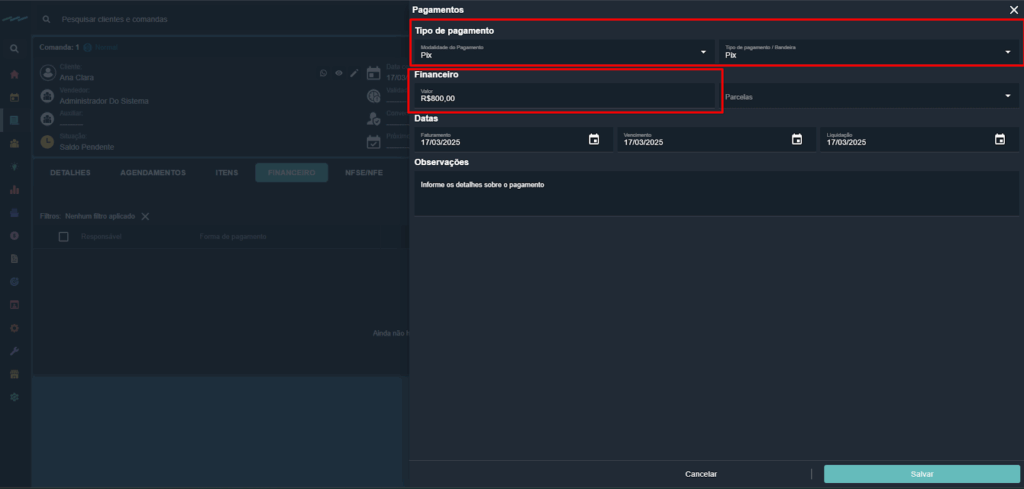This screenshot has height=489, width=1024.
Task: Open the Liquidação date calendar picker
Action: 999,139
